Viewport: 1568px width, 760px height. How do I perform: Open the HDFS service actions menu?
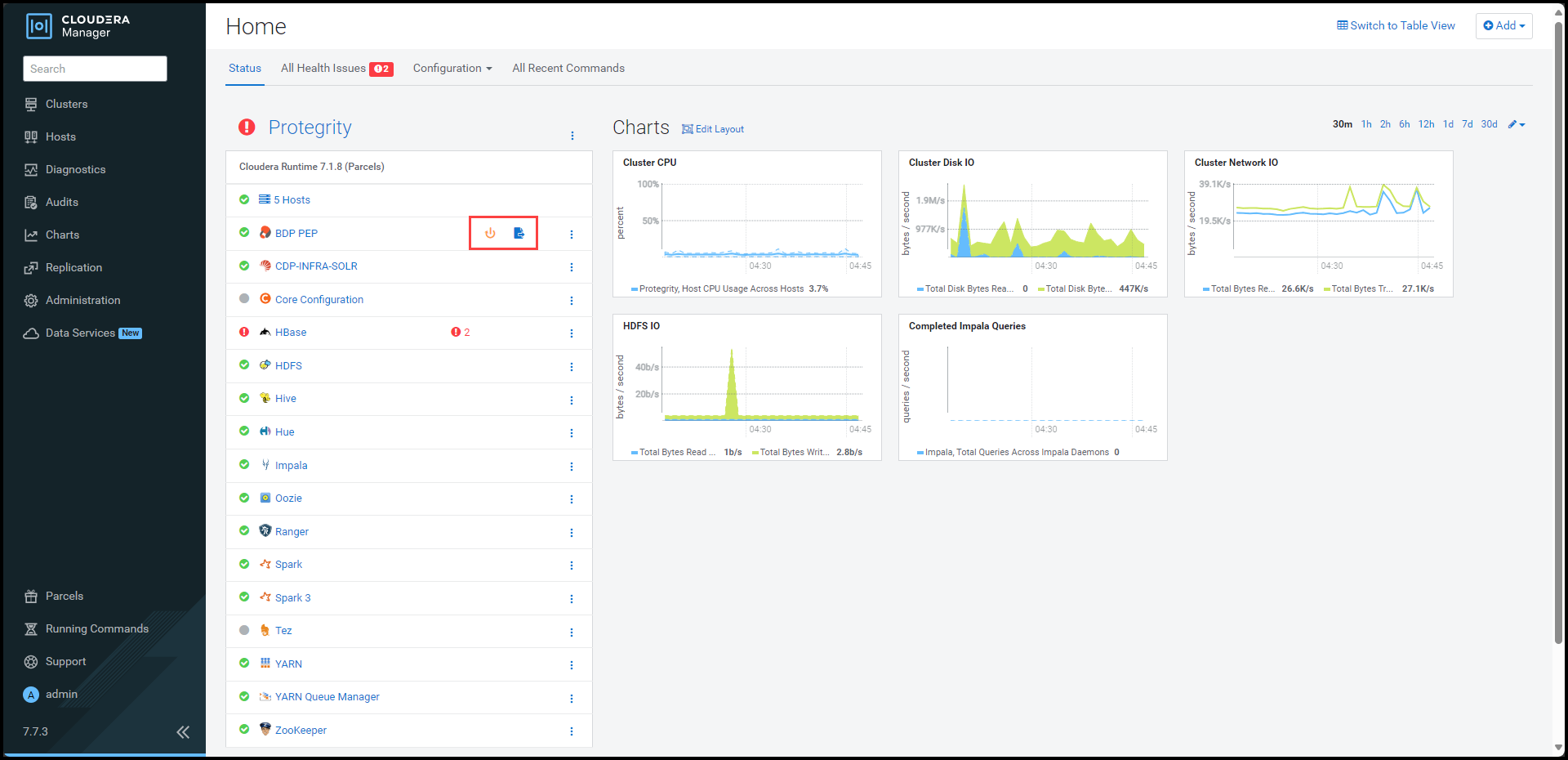pyautogui.click(x=572, y=367)
